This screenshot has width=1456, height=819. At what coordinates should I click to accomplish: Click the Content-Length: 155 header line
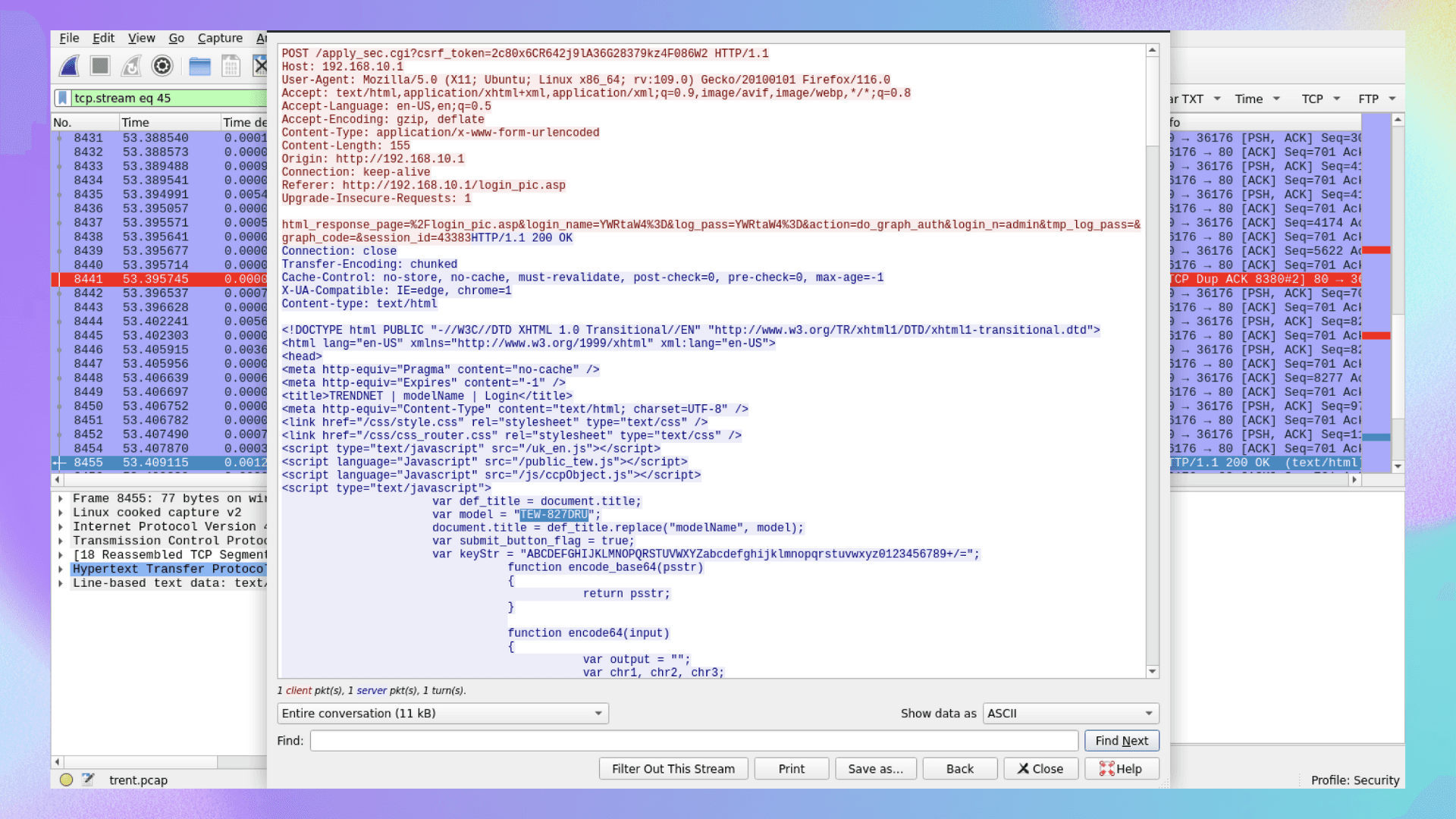[x=346, y=146]
